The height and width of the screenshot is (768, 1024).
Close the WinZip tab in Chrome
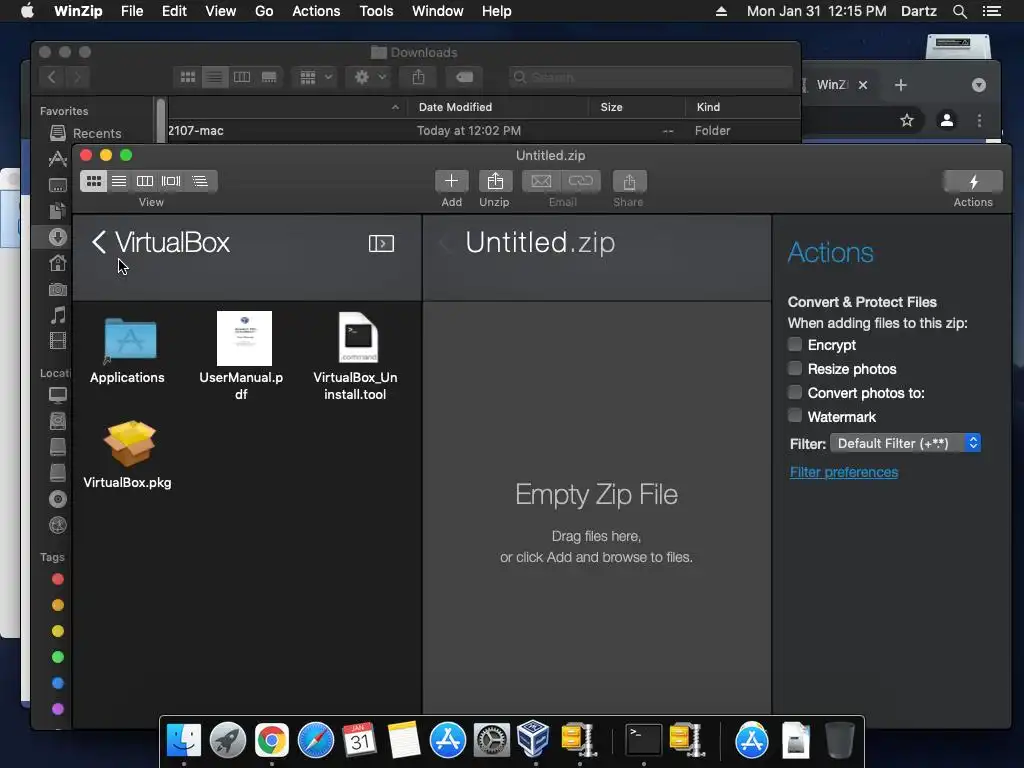[863, 85]
